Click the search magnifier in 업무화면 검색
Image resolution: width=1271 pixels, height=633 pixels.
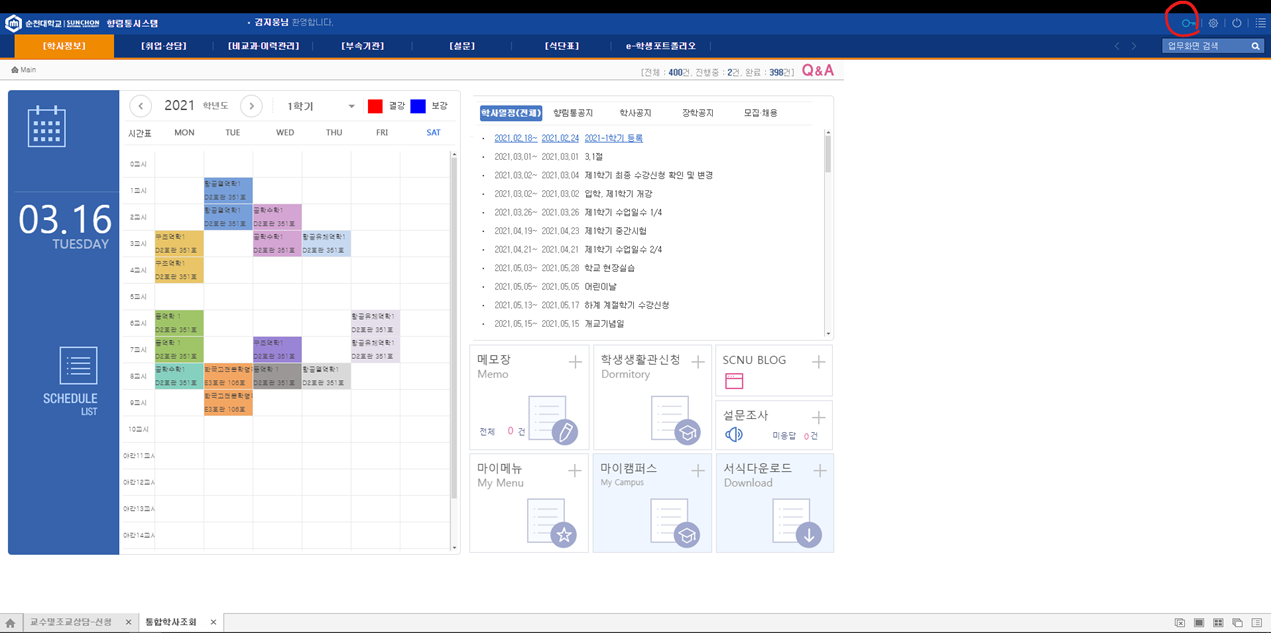coord(1256,46)
